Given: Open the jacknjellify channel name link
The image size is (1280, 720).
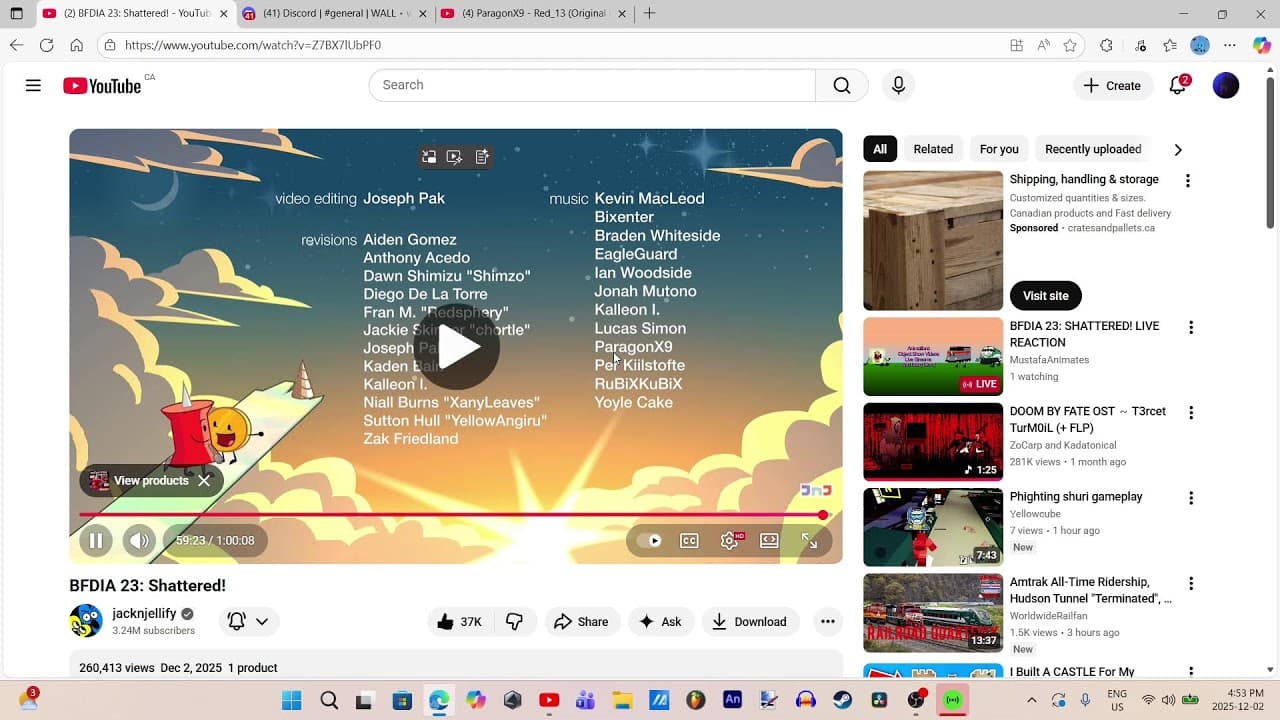Looking at the screenshot, I should (144, 613).
